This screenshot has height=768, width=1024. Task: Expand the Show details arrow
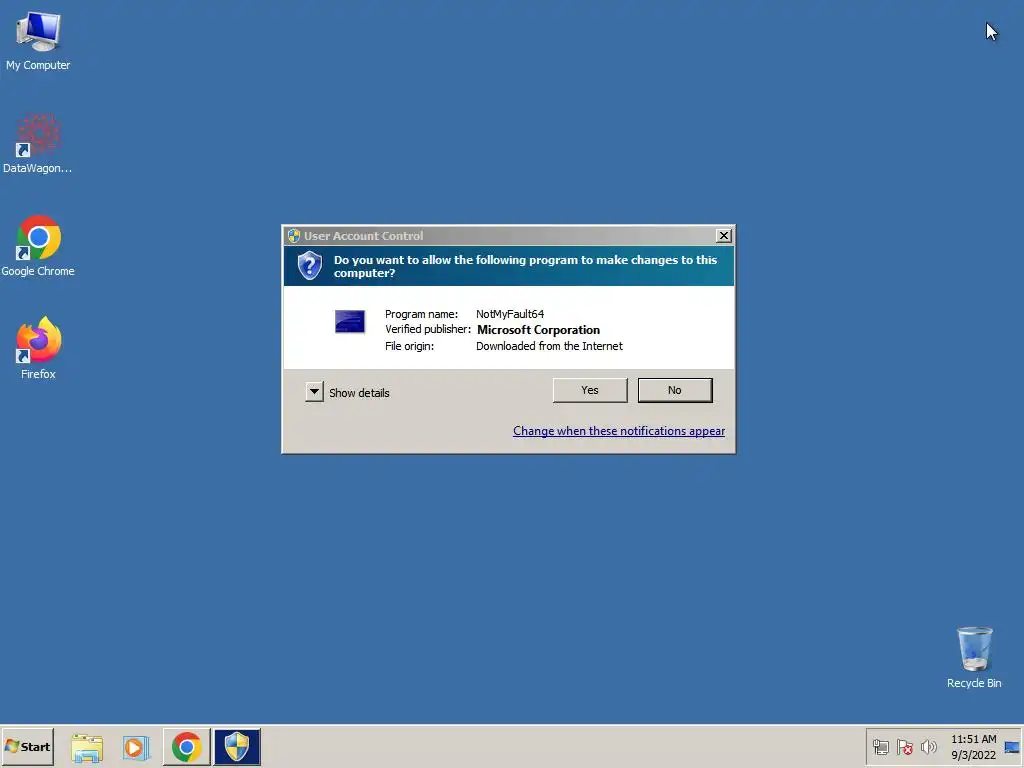click(314, 392)
